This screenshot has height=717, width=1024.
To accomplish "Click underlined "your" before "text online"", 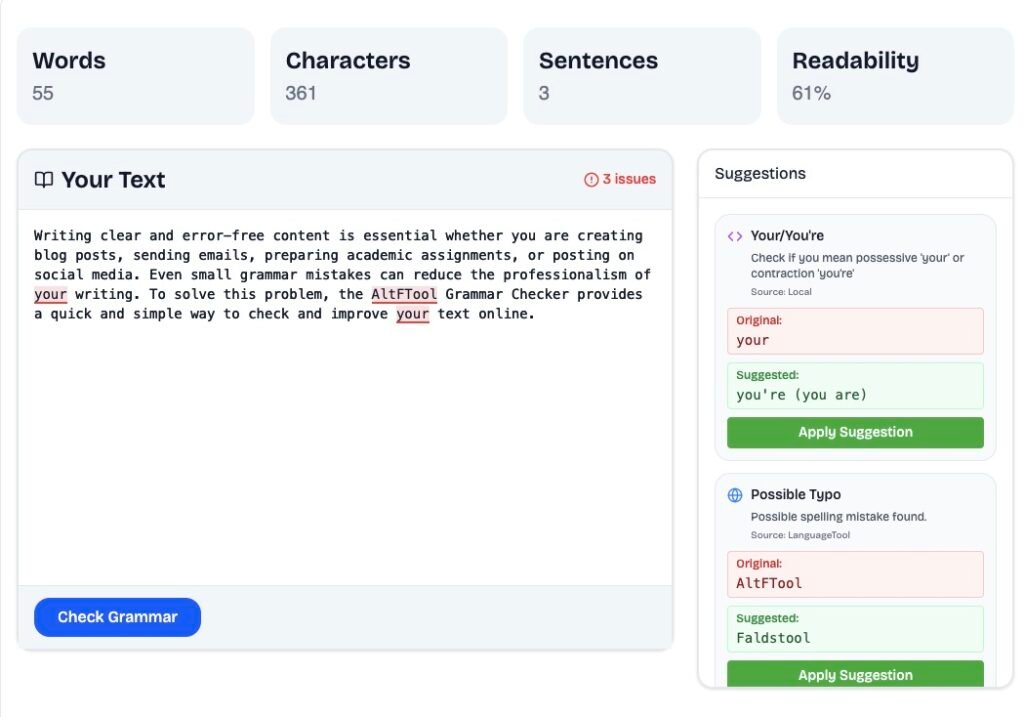I will coord(412,314).
